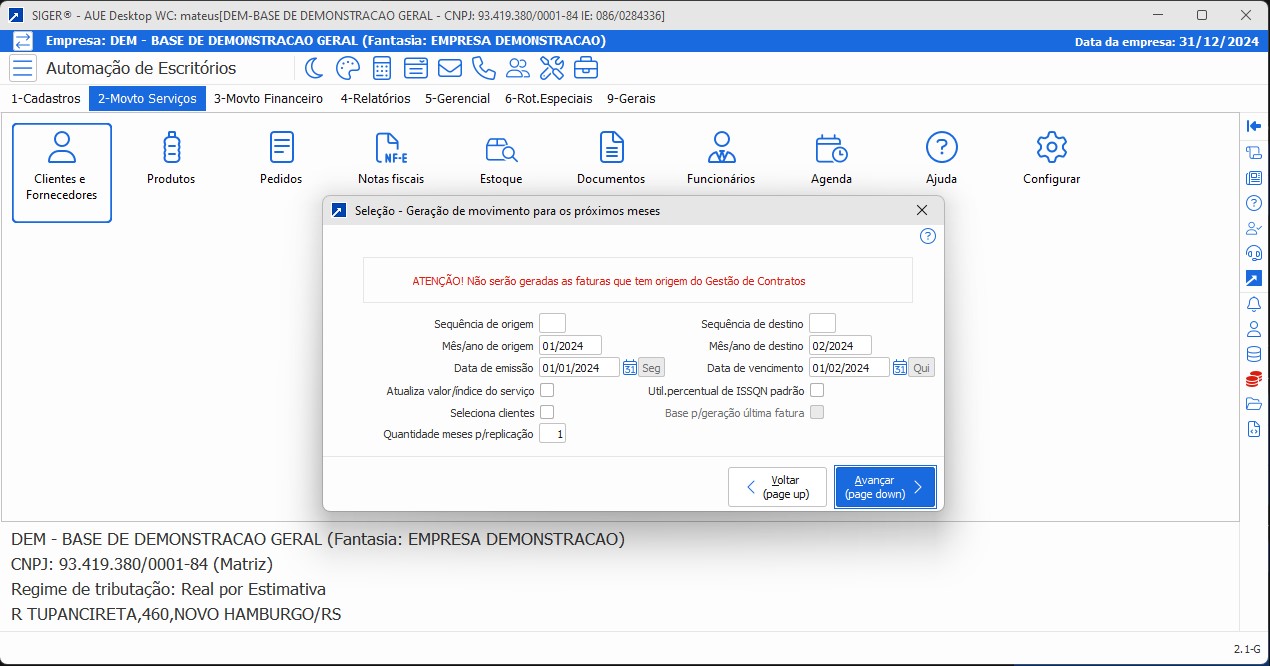Check the Seleciona clientes checkbox
The height and width of the screenshot is (666, 1270).
[547, 412]
